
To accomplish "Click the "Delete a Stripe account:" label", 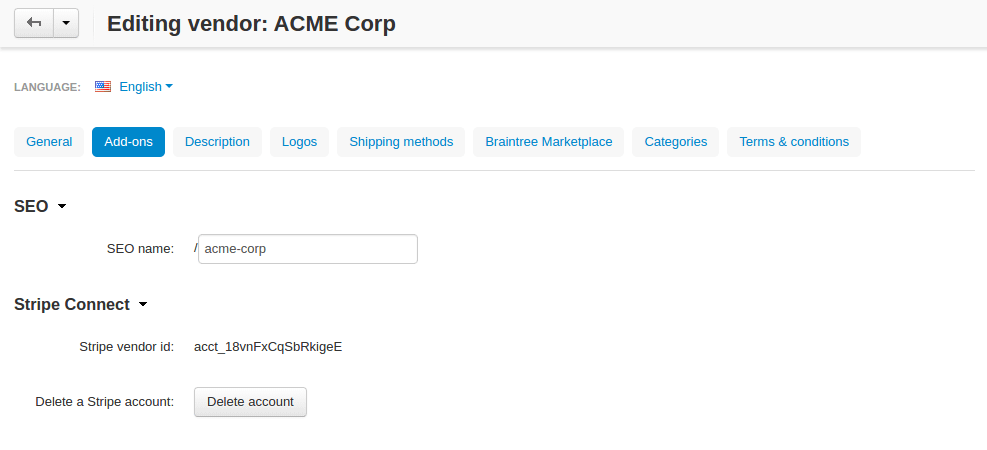I will pyautogui.click(x=104, y=402).
